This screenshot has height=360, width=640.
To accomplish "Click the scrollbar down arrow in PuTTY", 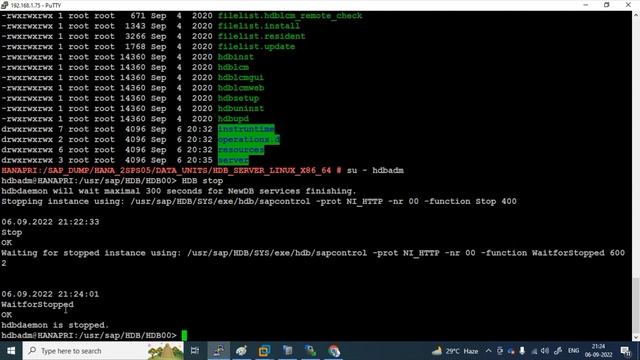I will 636,338.
